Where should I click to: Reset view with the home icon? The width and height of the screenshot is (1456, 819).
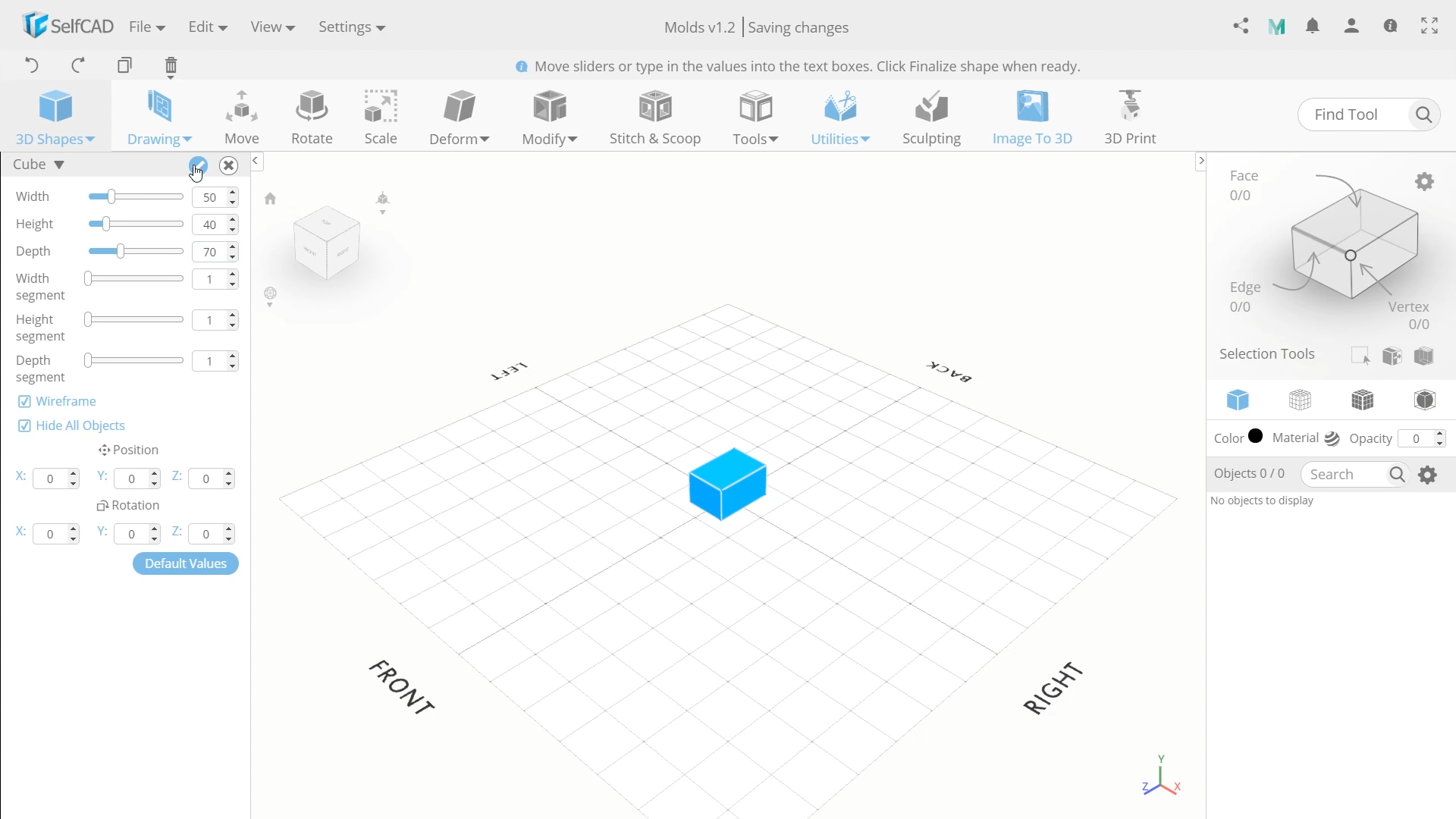[270, 199]
